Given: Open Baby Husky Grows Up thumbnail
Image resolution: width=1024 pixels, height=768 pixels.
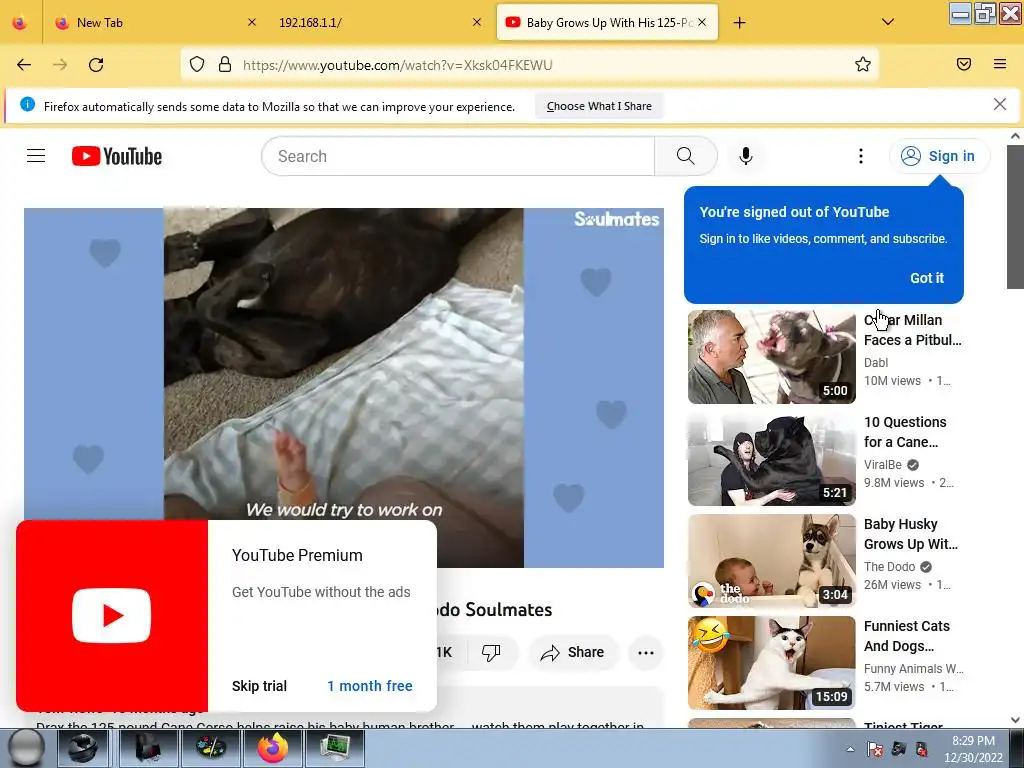Looking at the screenshot, I should coord(771,560).
